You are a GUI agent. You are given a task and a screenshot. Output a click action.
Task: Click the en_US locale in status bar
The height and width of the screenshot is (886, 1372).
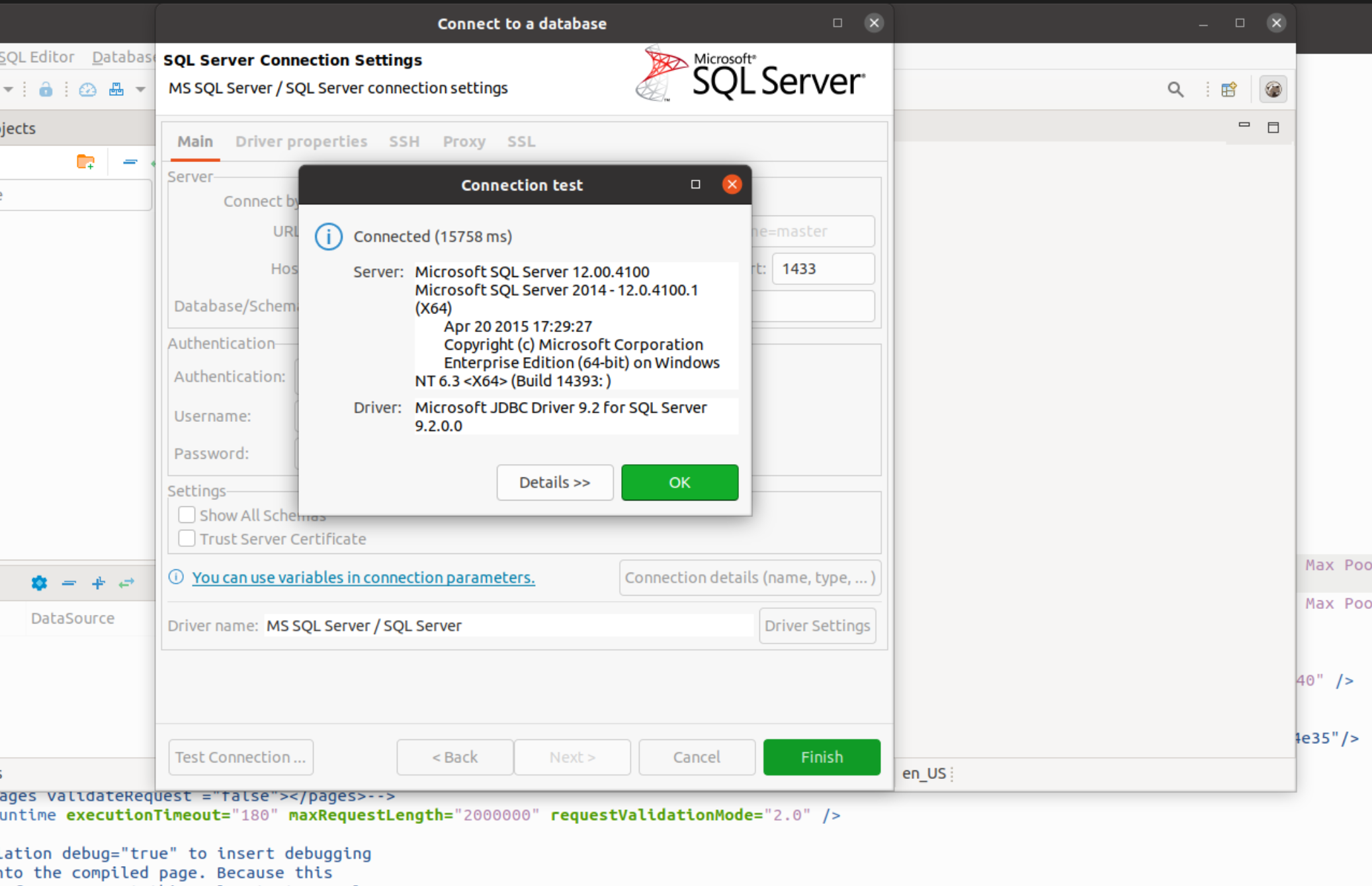[x=923, y=773]
